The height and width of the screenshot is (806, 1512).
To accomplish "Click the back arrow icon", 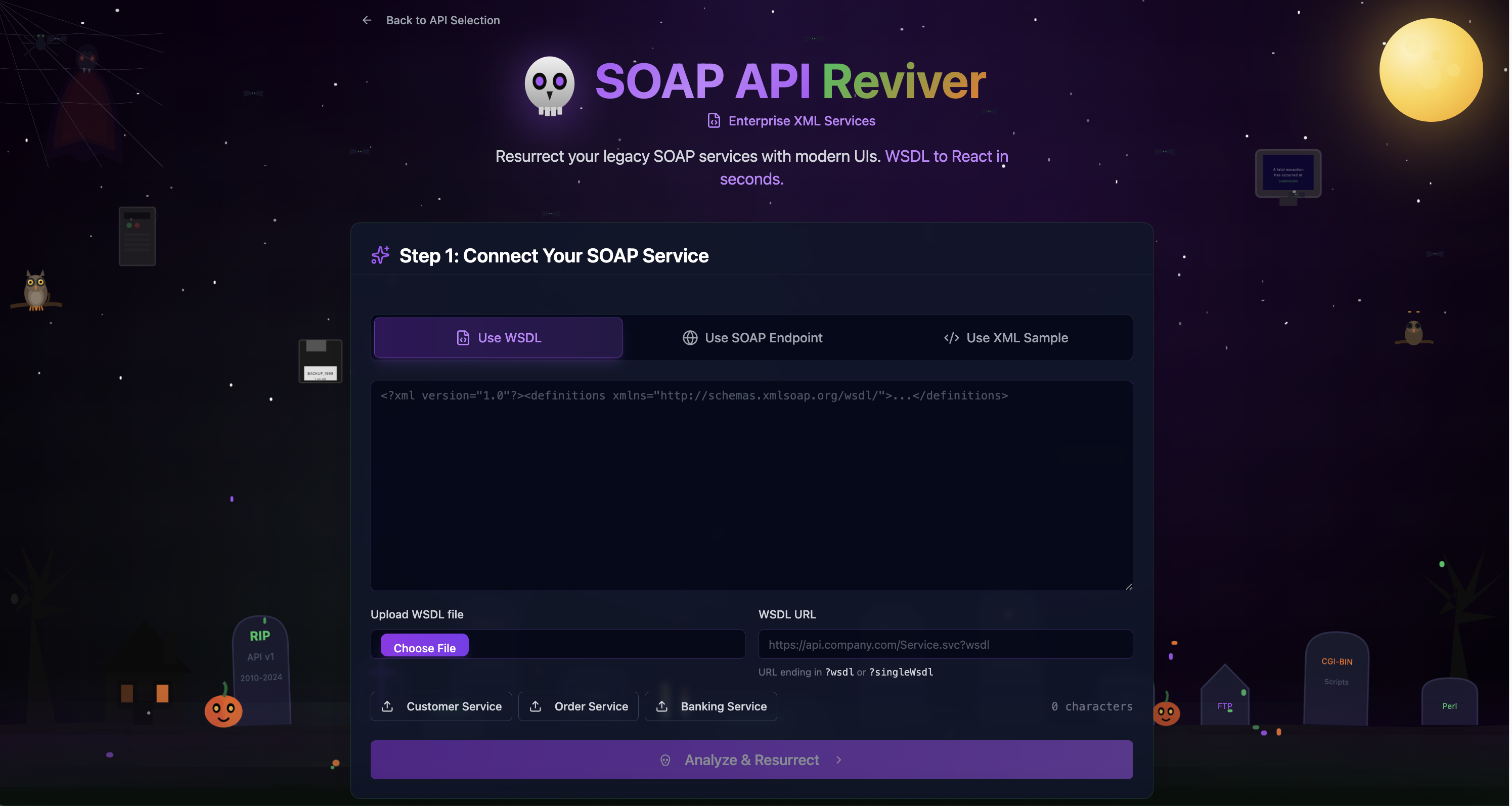I will click(x=367, y=21).
